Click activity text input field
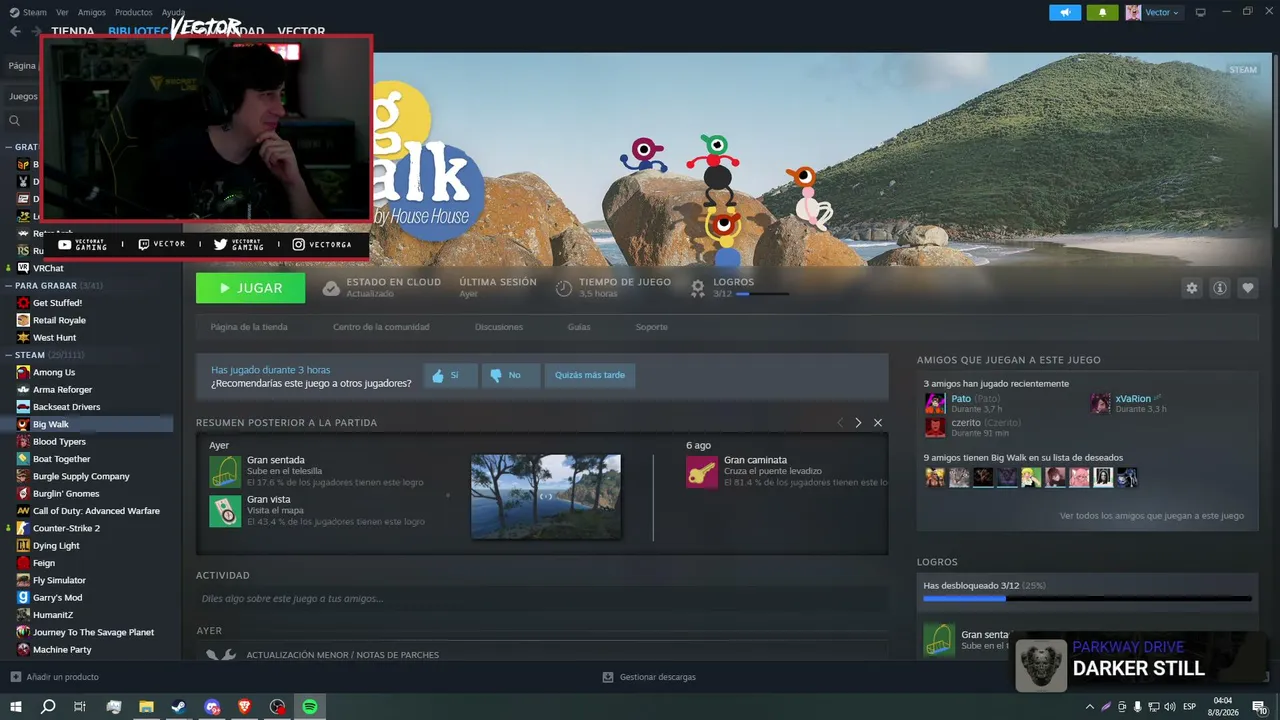The height and width of the screenshot is (720, 1280). click(x=542, y=599)
